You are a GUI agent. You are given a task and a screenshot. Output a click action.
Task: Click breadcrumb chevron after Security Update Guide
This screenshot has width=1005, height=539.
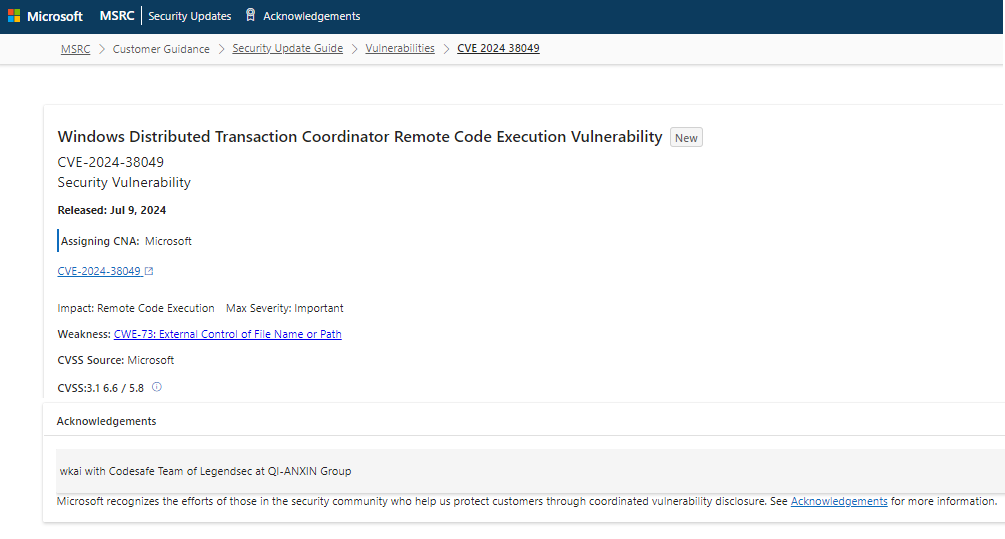354,49
